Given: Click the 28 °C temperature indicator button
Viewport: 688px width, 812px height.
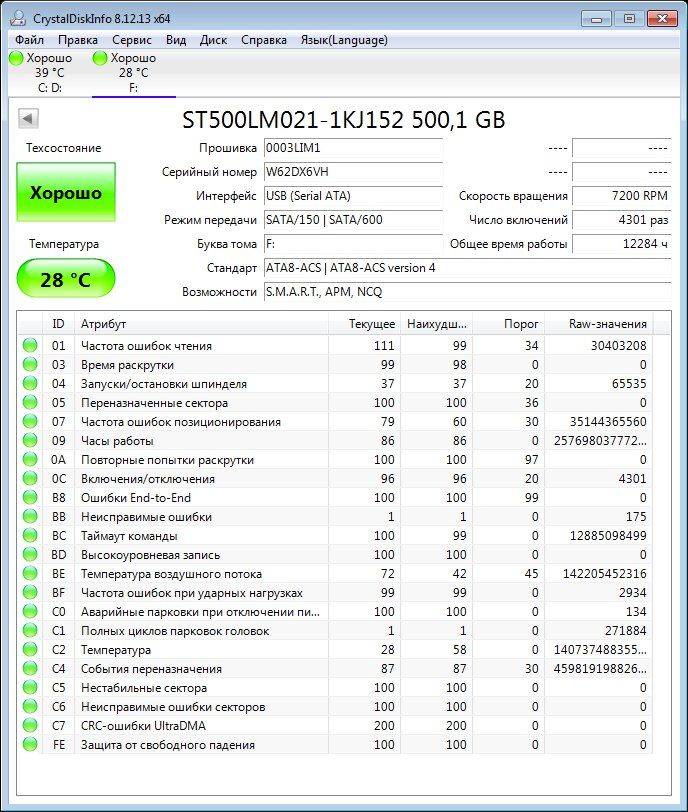Looking at the screenshot, I should pos(66,280).
